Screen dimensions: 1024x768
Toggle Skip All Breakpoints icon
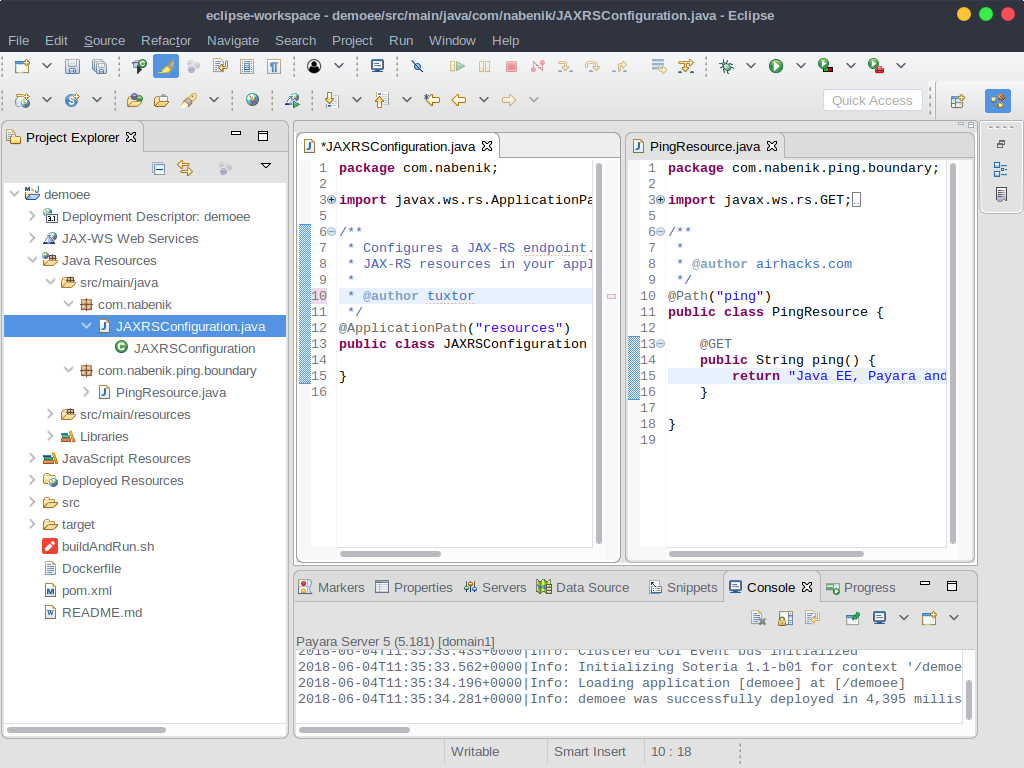coord(417,66)
